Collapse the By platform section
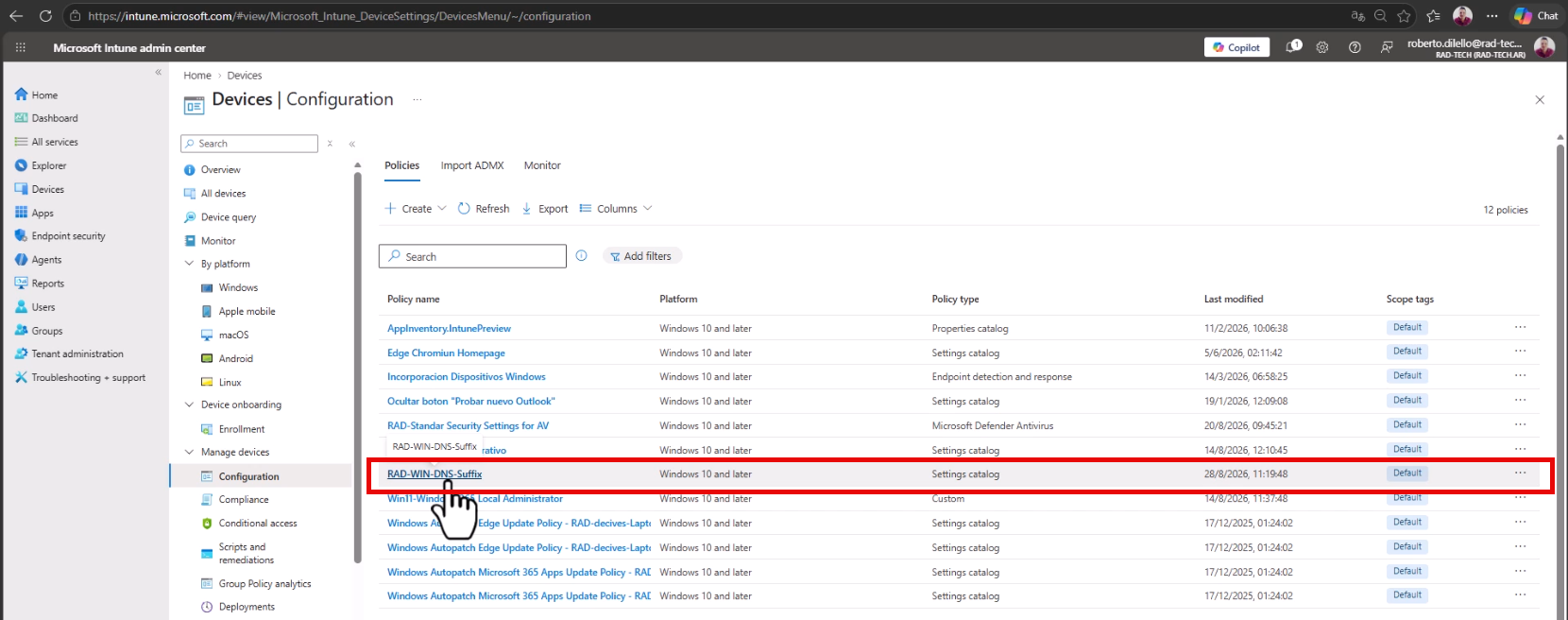The width and height of the screenshot is (1568, 620). pyautogui.click(x=189, y=264)
